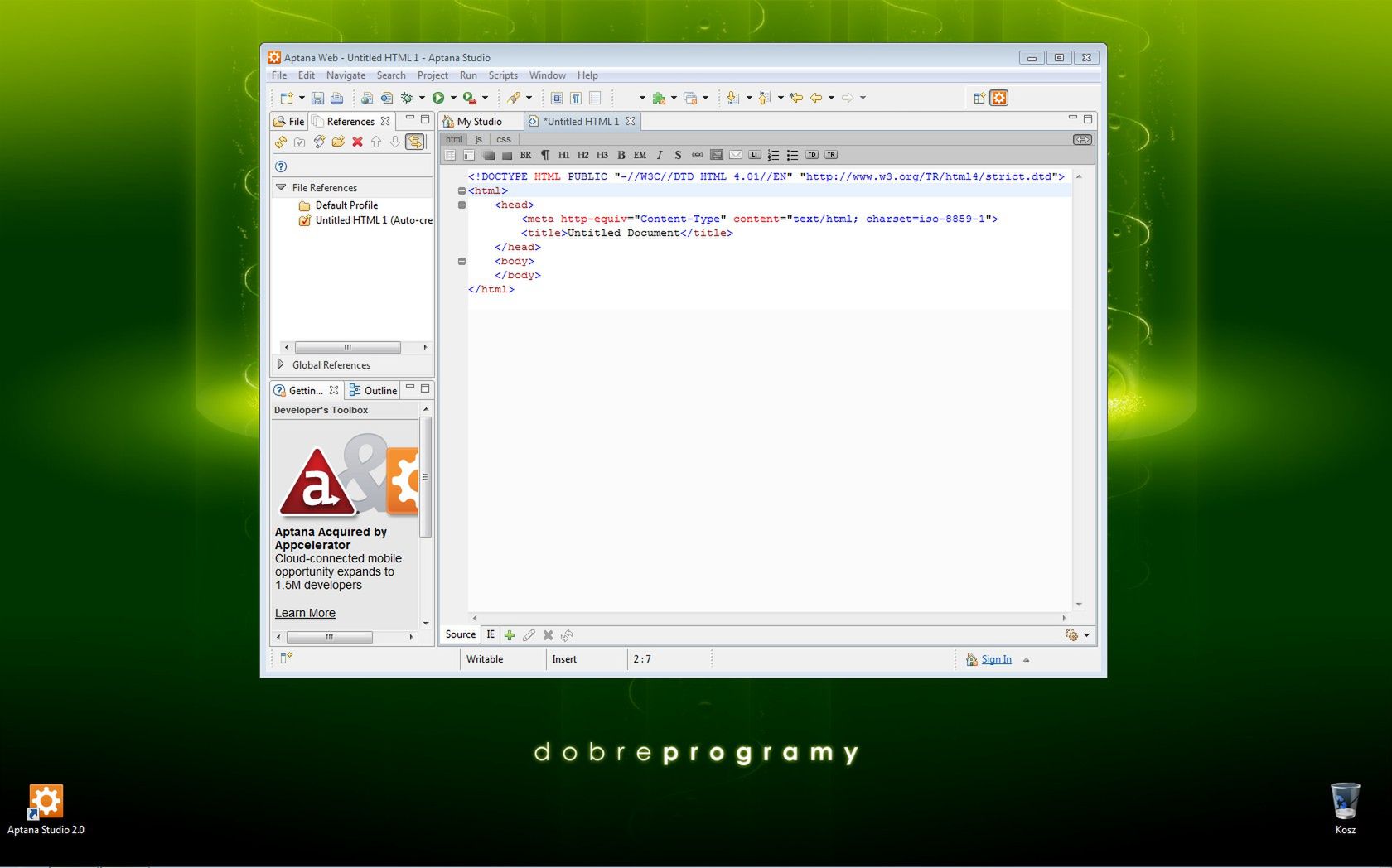Collapse the html tag fold marker

[462, 190]
